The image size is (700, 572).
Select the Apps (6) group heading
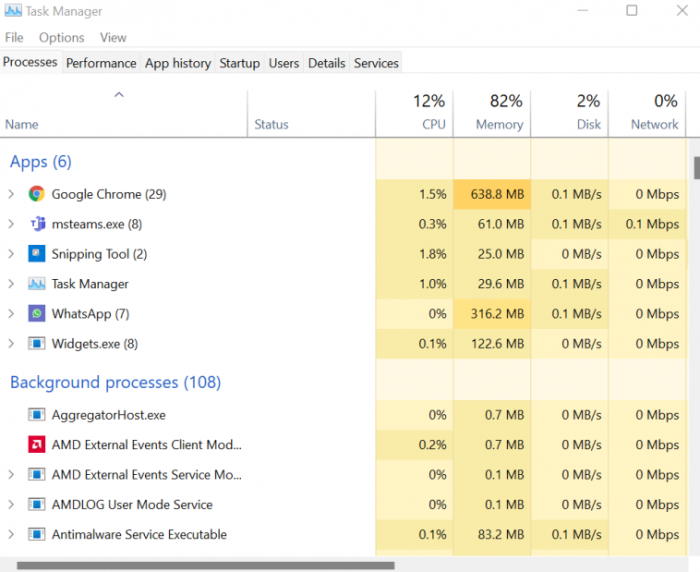41,162
